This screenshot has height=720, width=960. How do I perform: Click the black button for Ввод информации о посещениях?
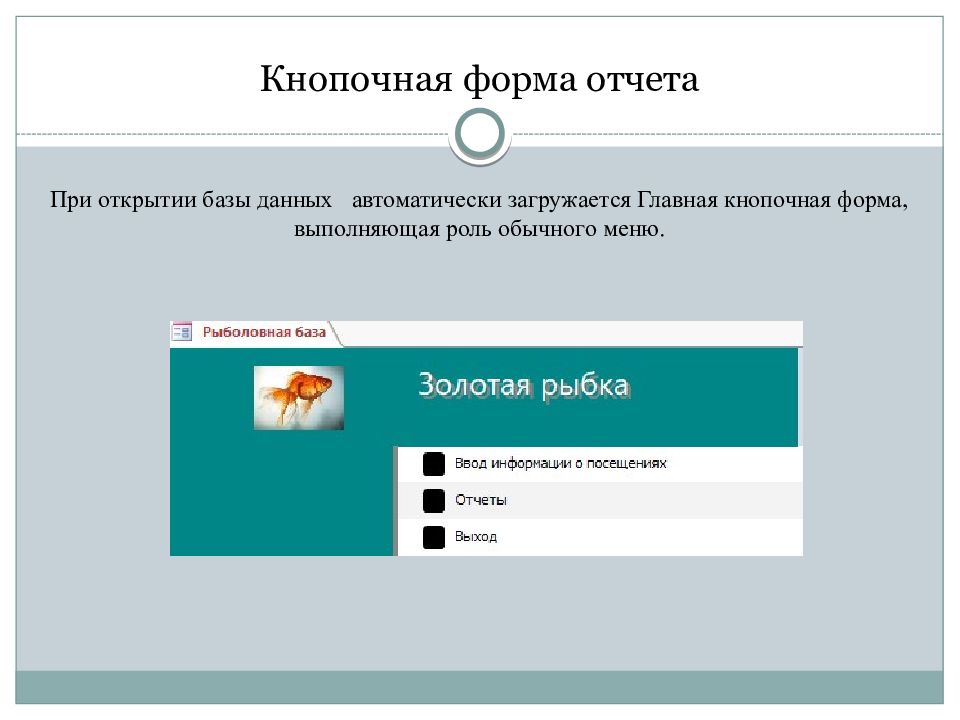pos(433,464)
